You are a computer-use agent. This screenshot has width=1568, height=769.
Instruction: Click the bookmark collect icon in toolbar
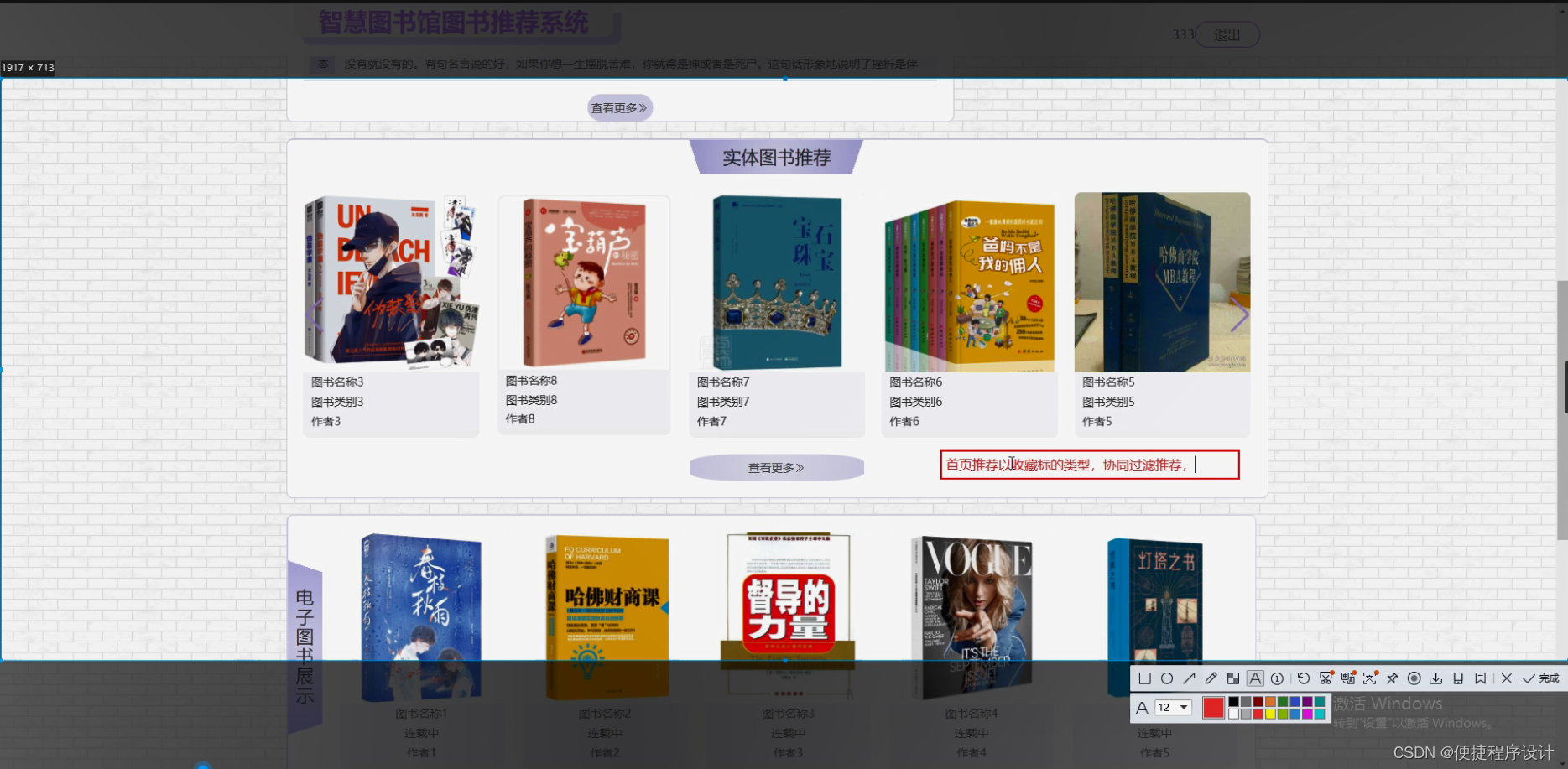click(1481, 678)
